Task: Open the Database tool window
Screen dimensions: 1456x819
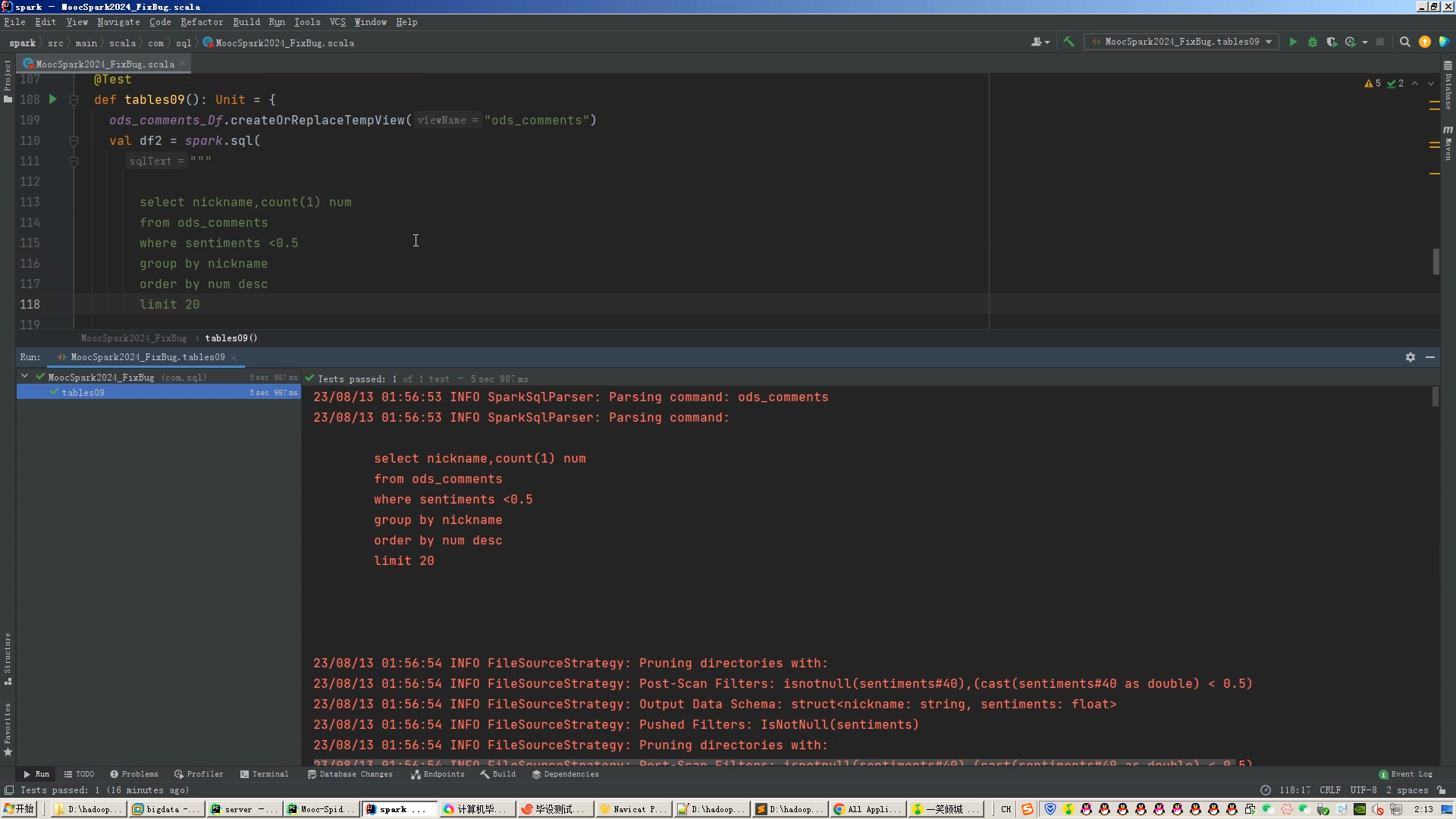Action: coord(1448,85)
